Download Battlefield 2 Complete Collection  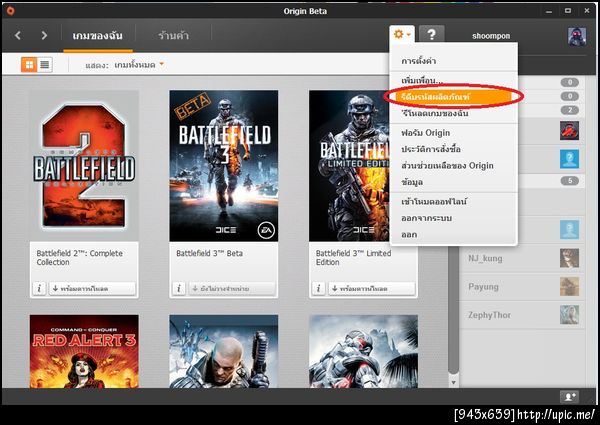coord(92,288)
